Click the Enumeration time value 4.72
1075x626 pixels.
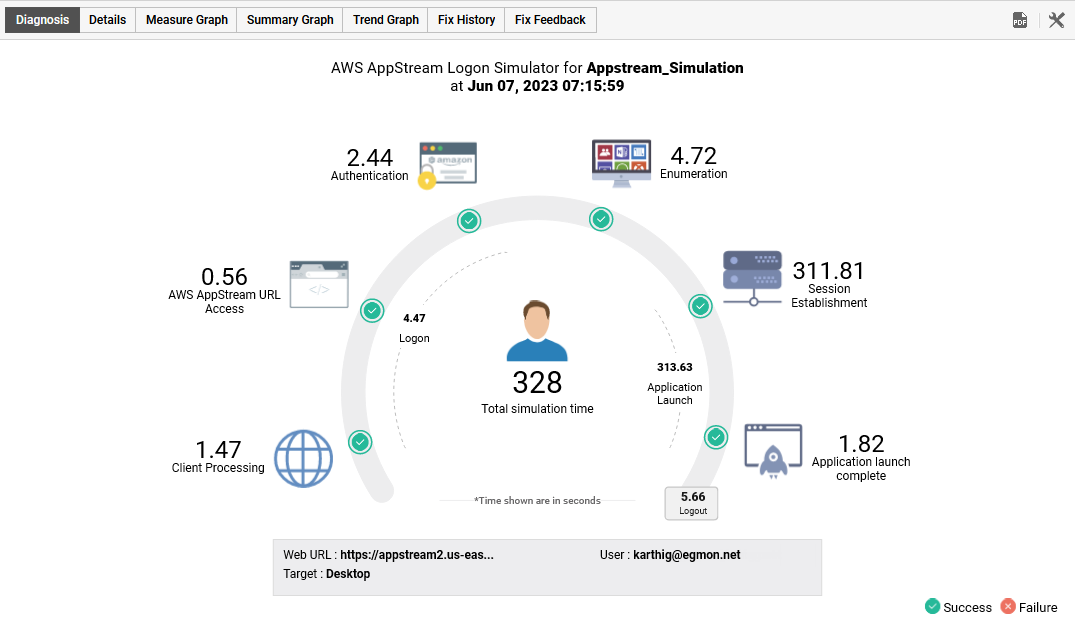694,156
